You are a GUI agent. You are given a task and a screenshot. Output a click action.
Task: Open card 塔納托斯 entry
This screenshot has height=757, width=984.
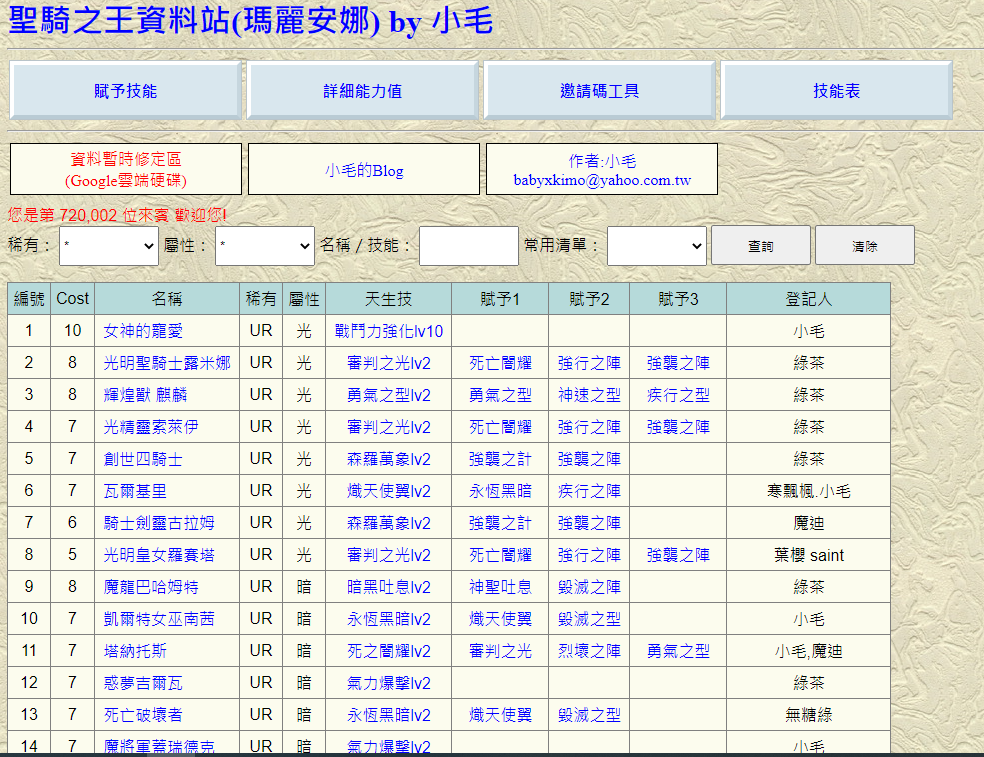click(135, 651)
